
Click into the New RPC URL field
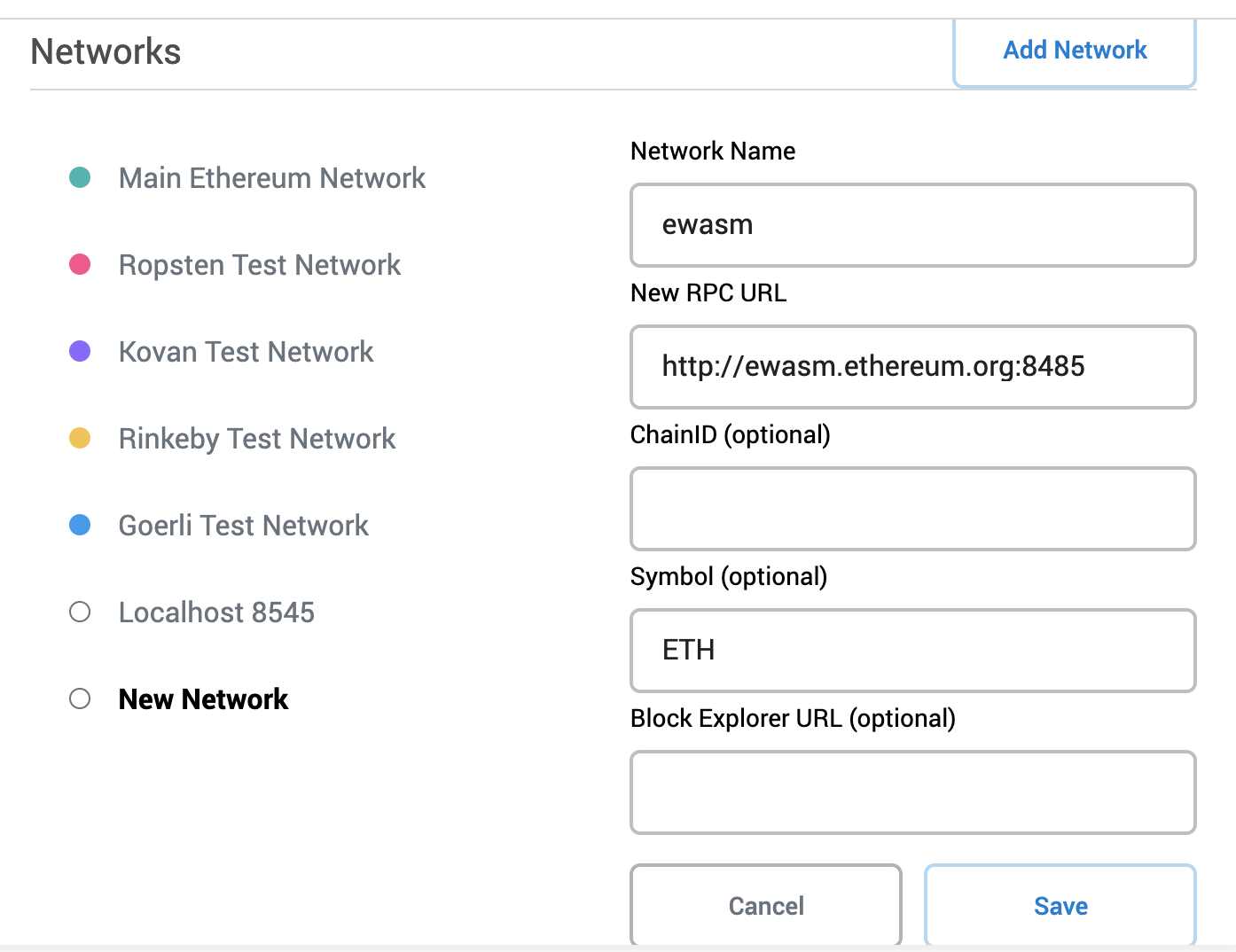(912, 367)
